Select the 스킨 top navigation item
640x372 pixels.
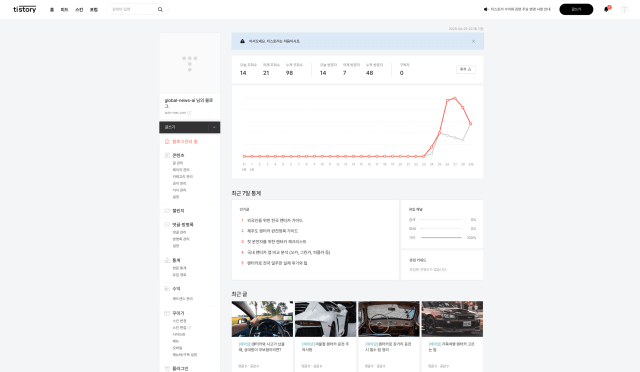79,10
